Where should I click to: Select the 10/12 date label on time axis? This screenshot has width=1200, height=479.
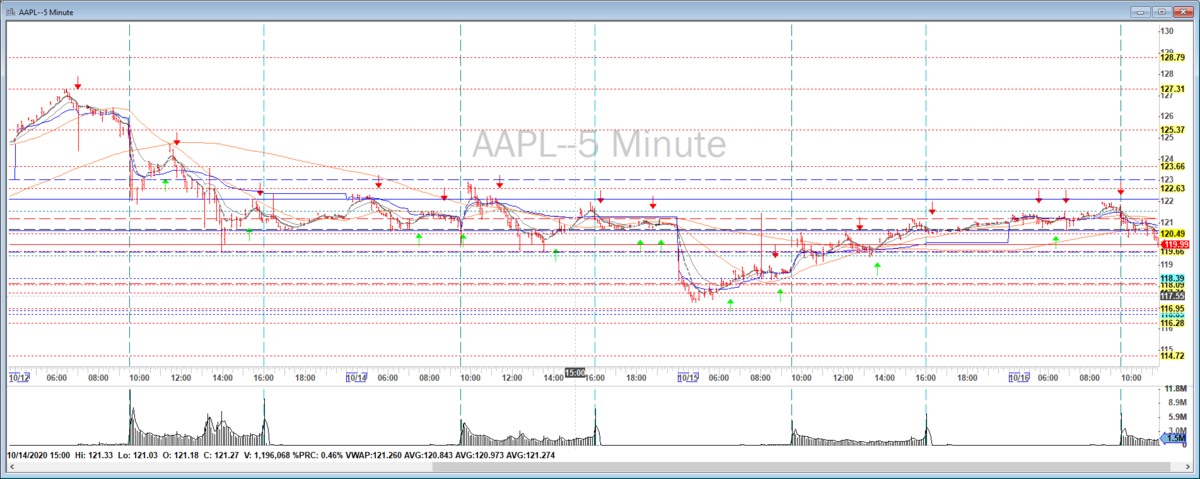(x=18, y=377)
